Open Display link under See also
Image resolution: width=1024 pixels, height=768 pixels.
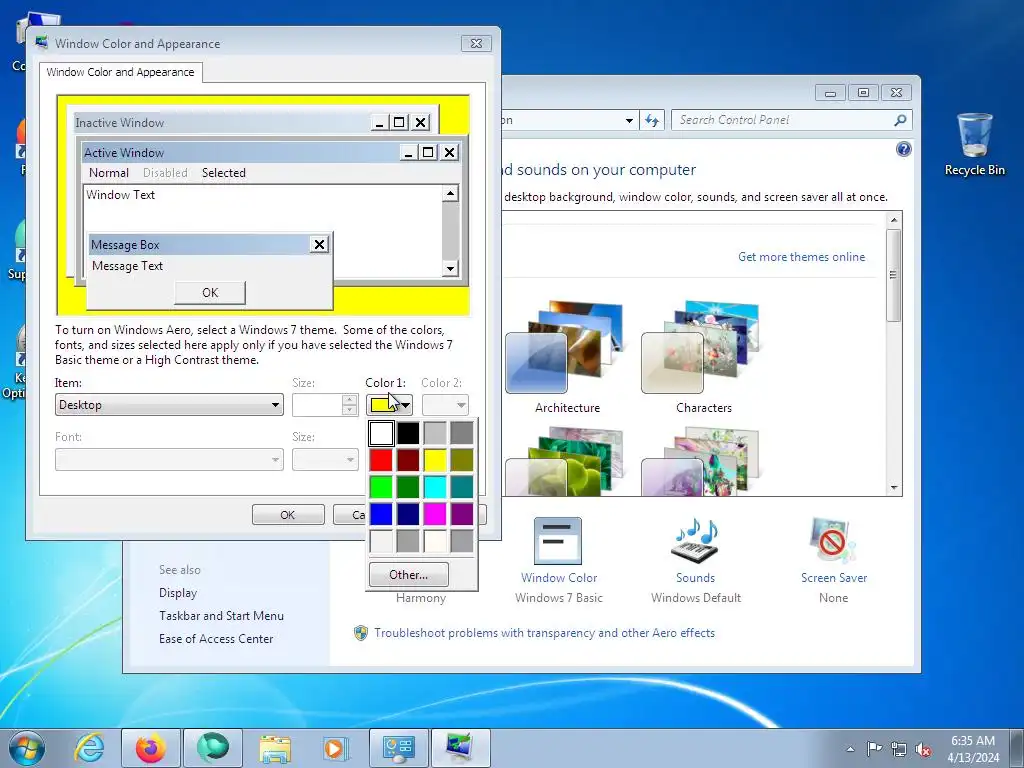click(x=178, y=593)
